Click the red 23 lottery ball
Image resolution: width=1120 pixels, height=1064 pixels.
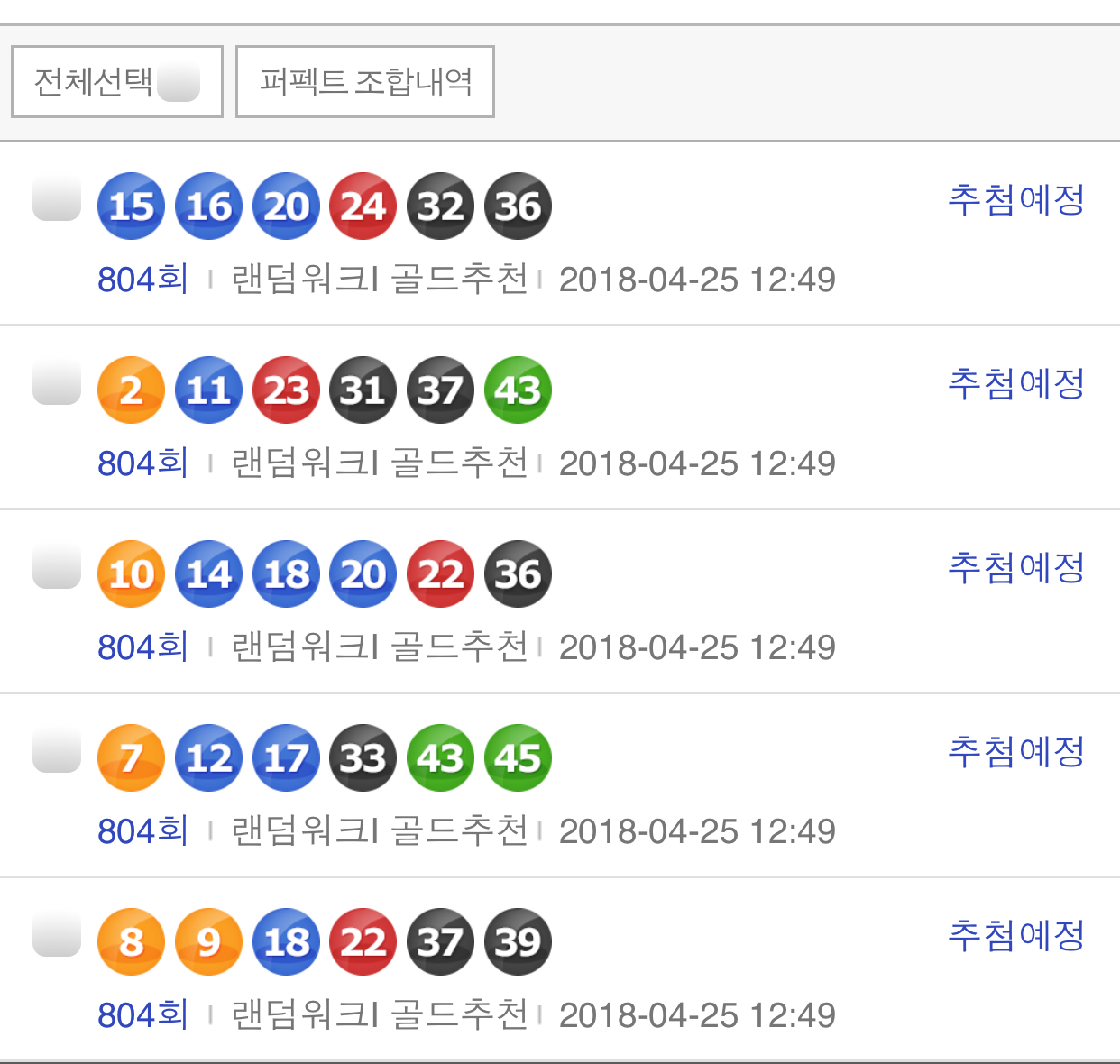tap(286, 390)
